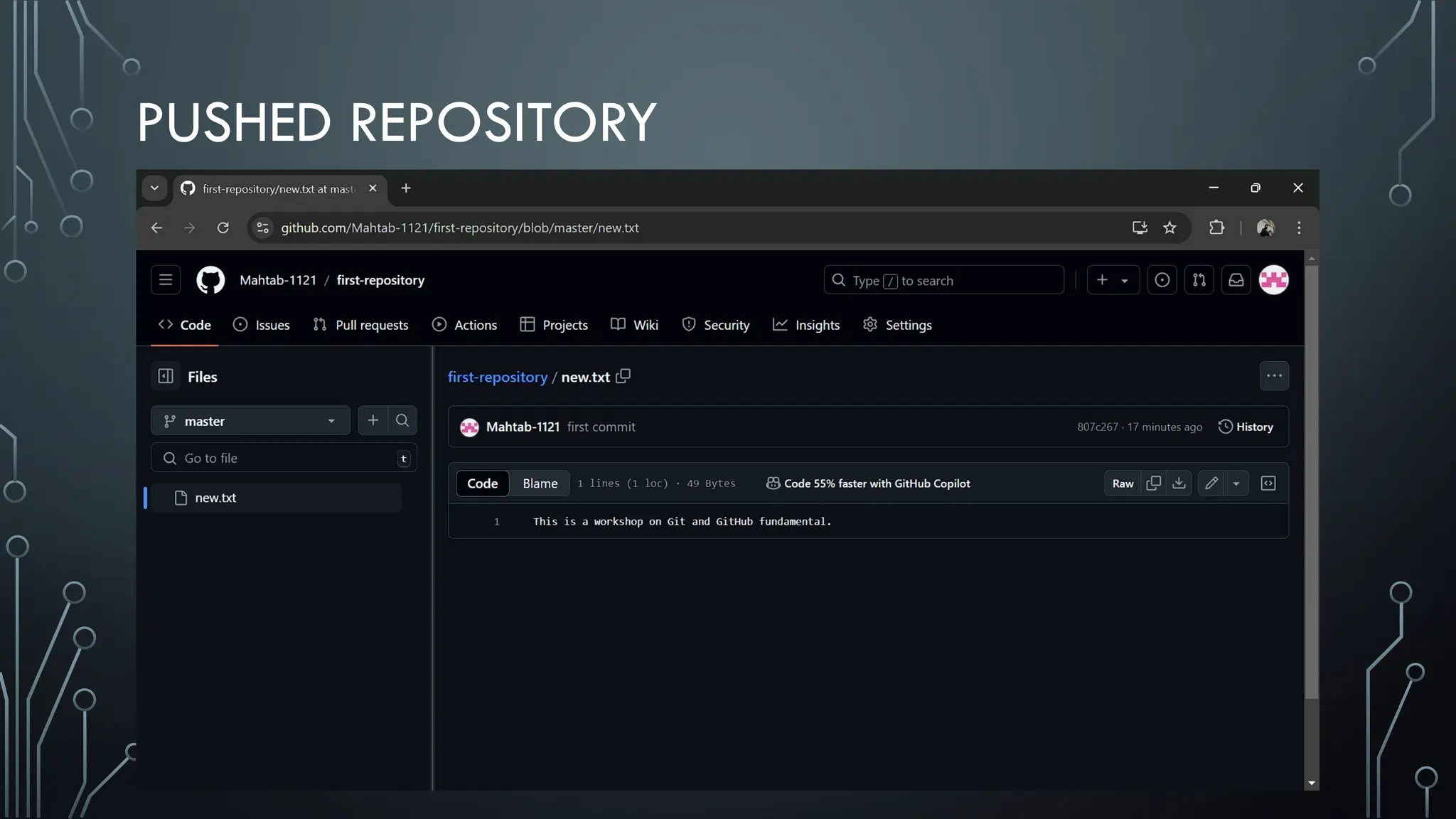Open the commit History link
Image resolution: width=1456 pixels, height=819 pixels.
click(1246, 427)
